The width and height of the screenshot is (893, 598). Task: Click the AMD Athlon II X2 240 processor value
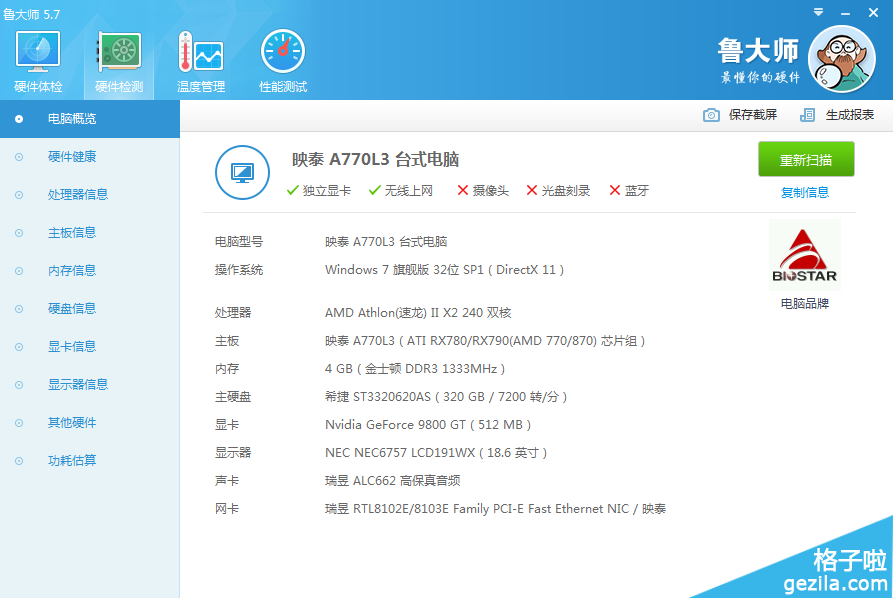[x=418, y=313]
